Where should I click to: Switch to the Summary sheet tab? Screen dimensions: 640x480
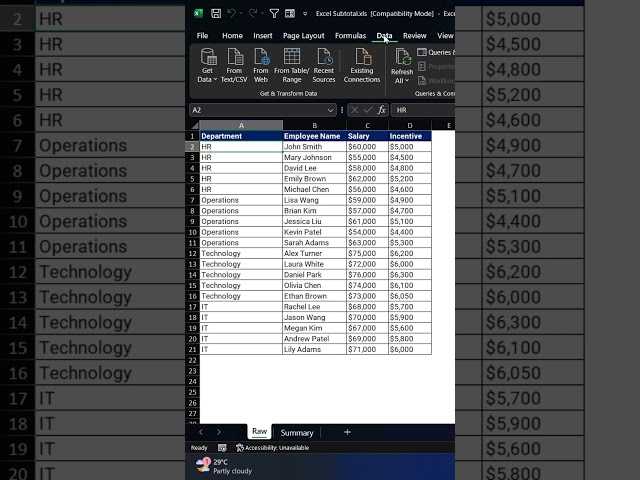tap(297, 433)
